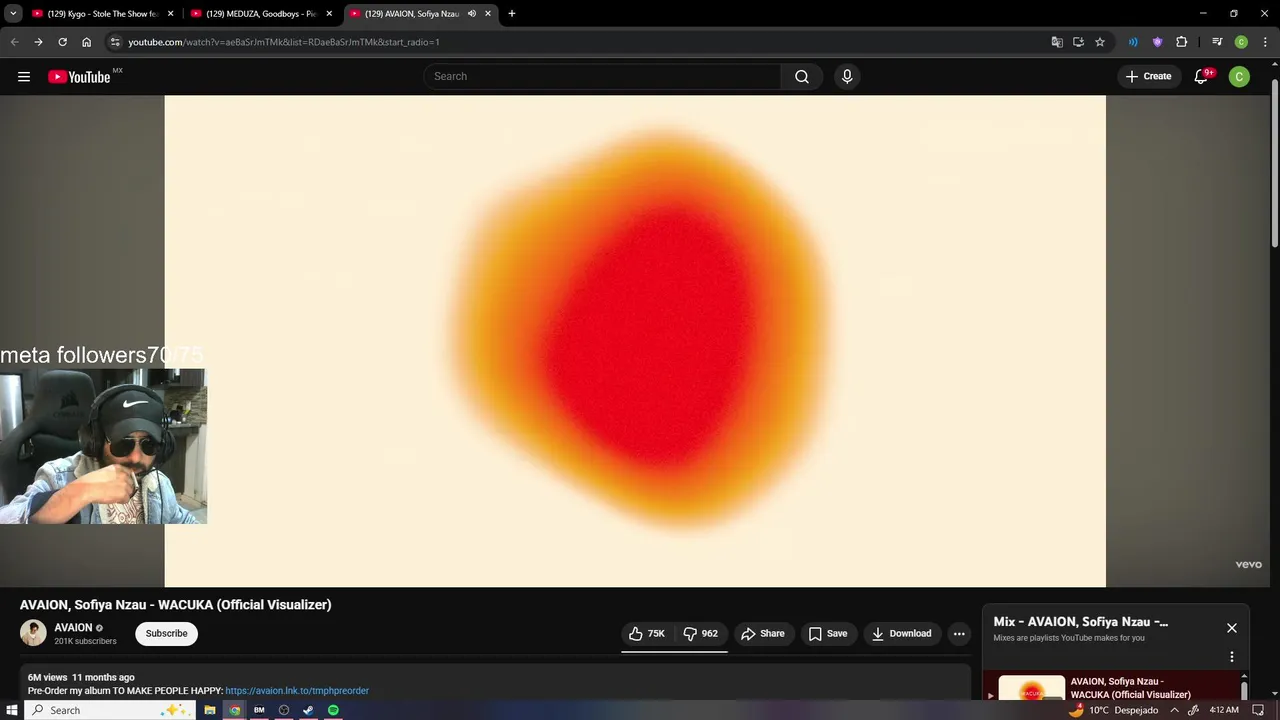Mute the AVAION tab audio icon
This screenshot has width=1280, height=720.
tap(472, 14)
